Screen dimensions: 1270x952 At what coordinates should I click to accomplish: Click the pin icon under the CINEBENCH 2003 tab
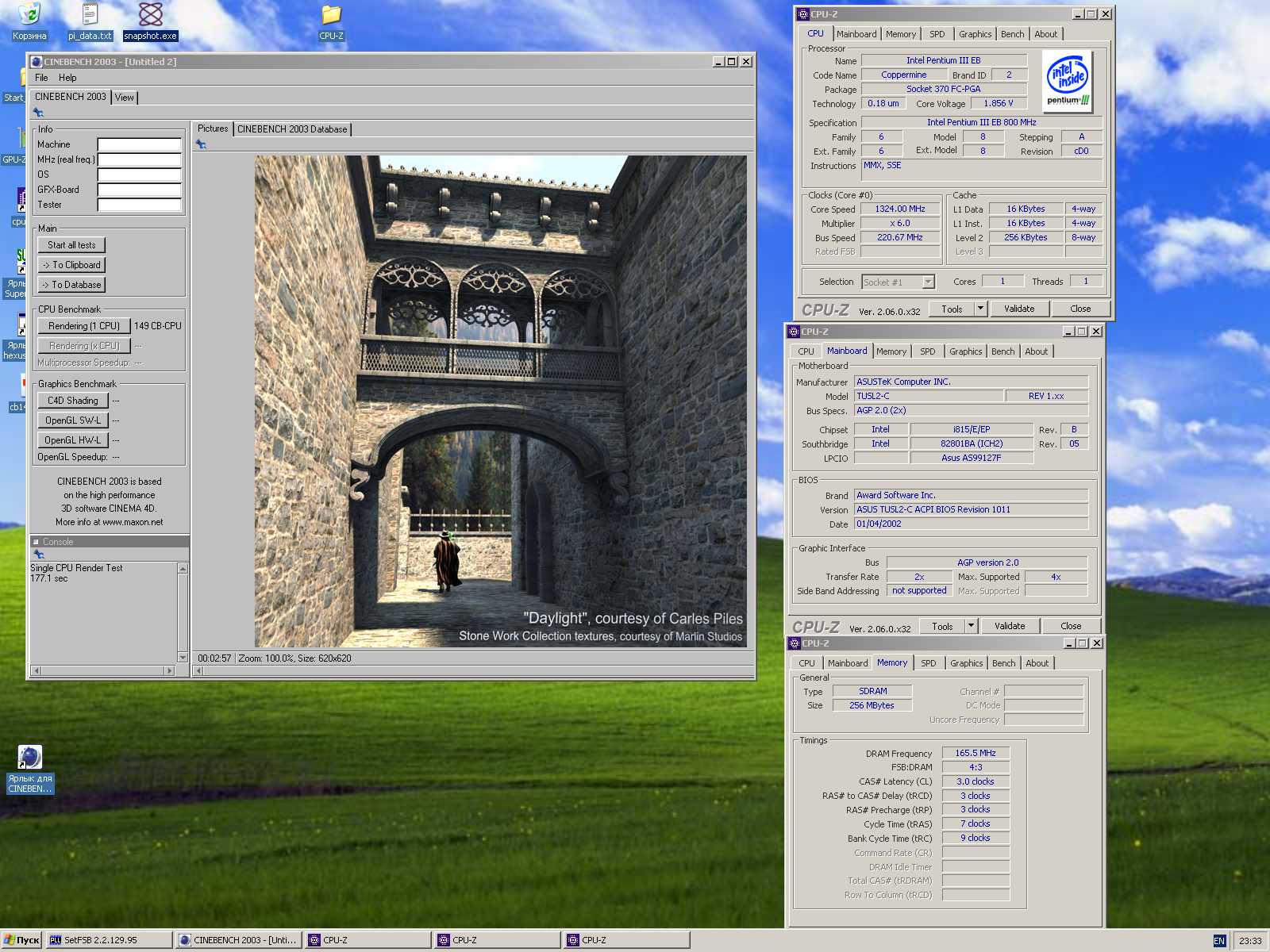[x=38, y=113]
